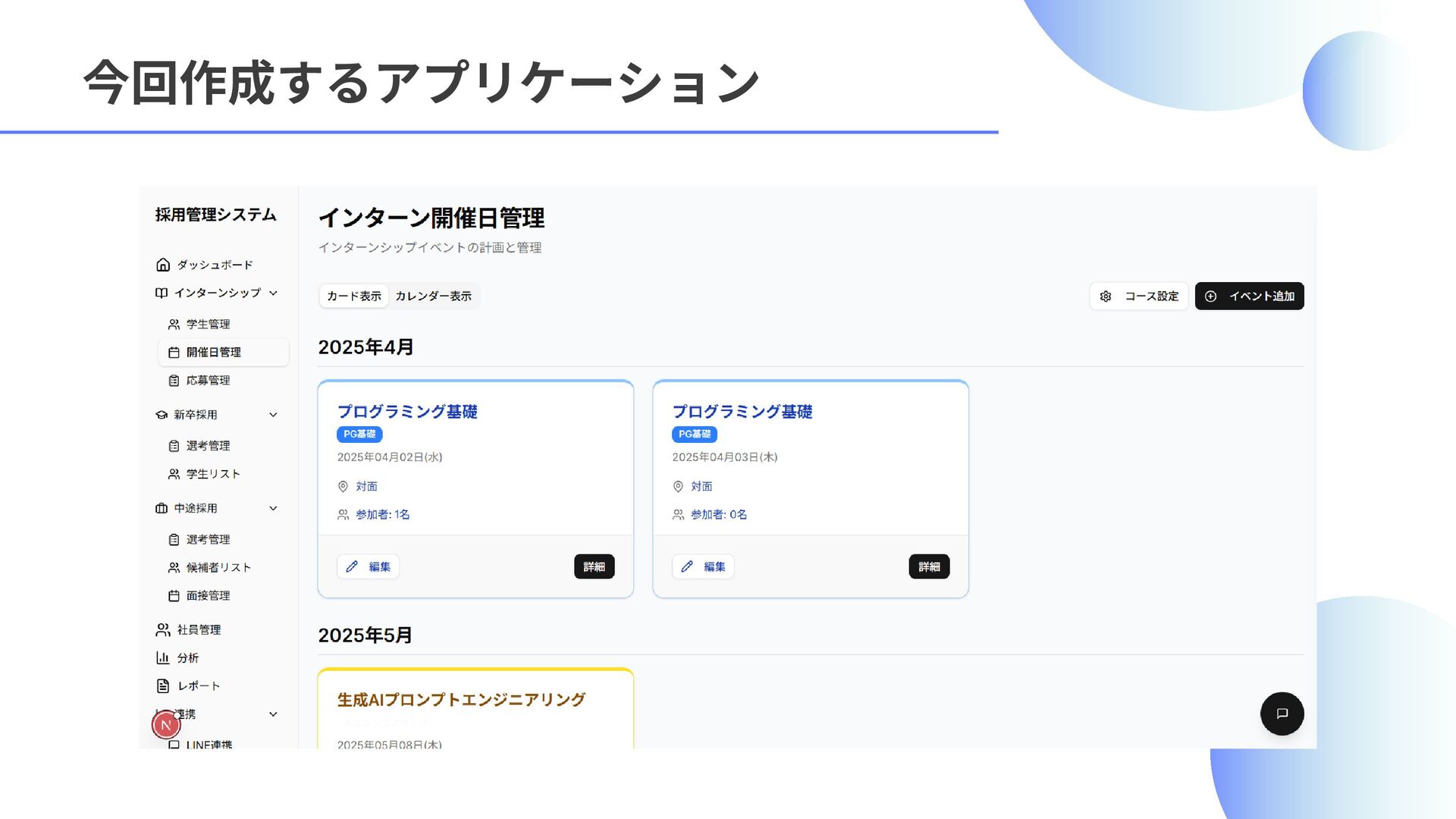Click the dashboard home icon
This screenshot has height=819, width=1456.
162,265
